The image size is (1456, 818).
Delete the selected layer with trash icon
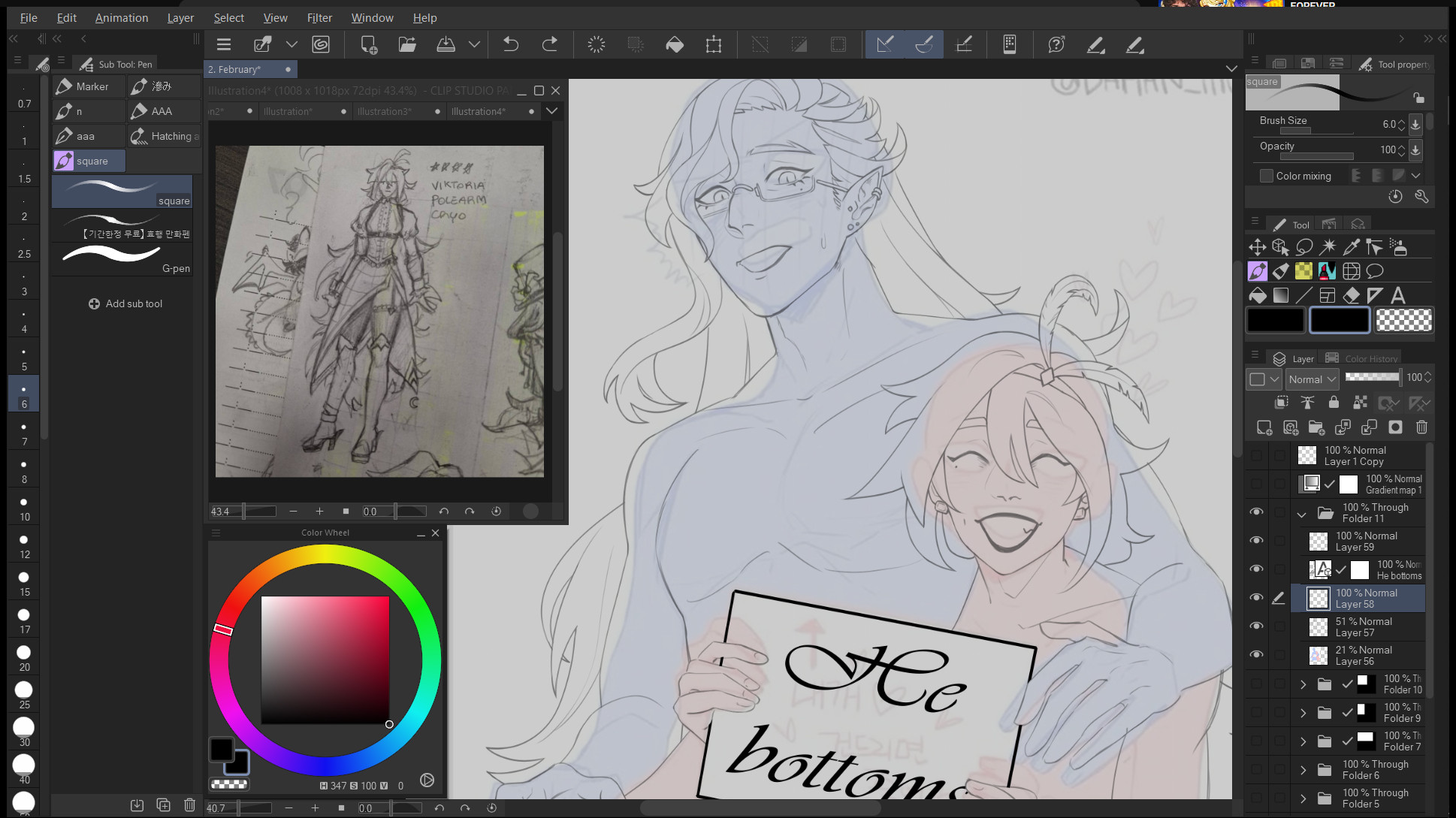pyautogui.click(x=1421, y=427)
